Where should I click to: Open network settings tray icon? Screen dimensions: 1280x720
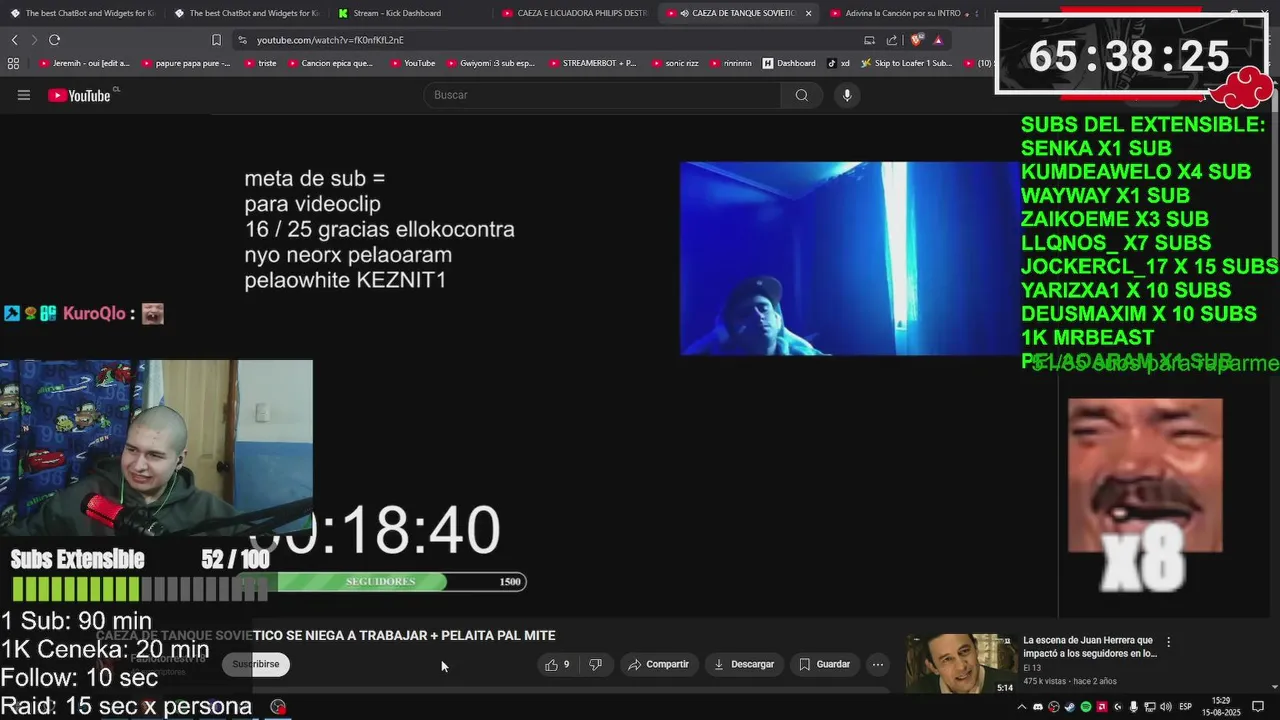[1150, 707]
